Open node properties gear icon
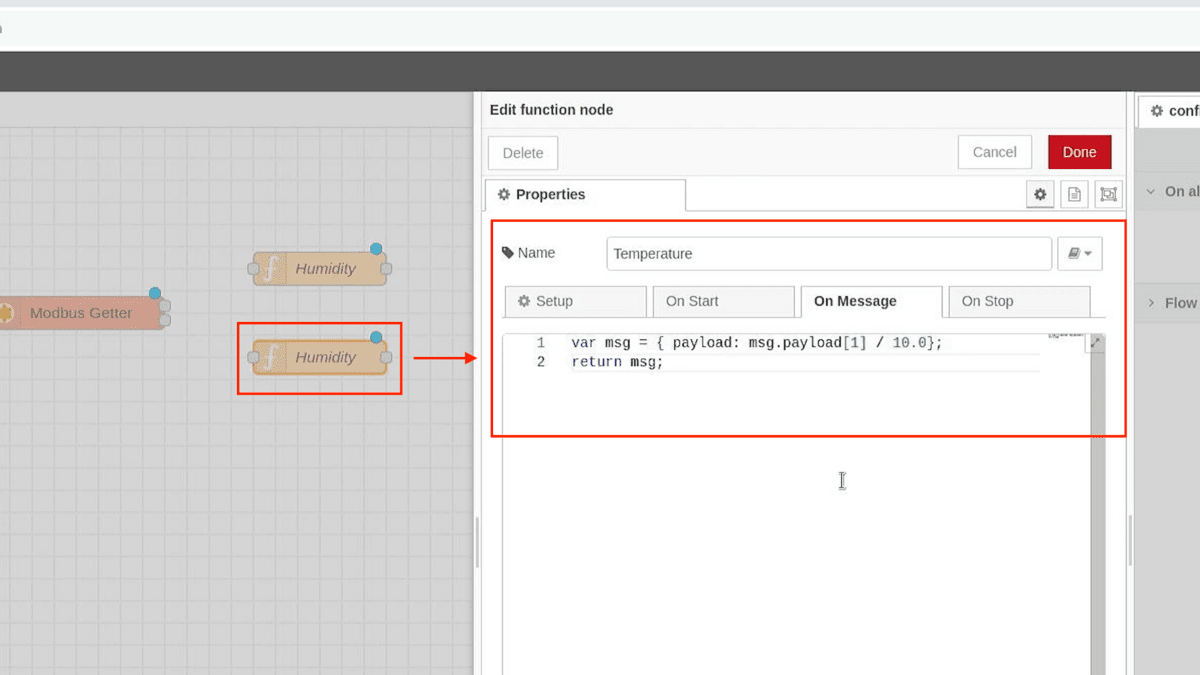 [1040, 194]
